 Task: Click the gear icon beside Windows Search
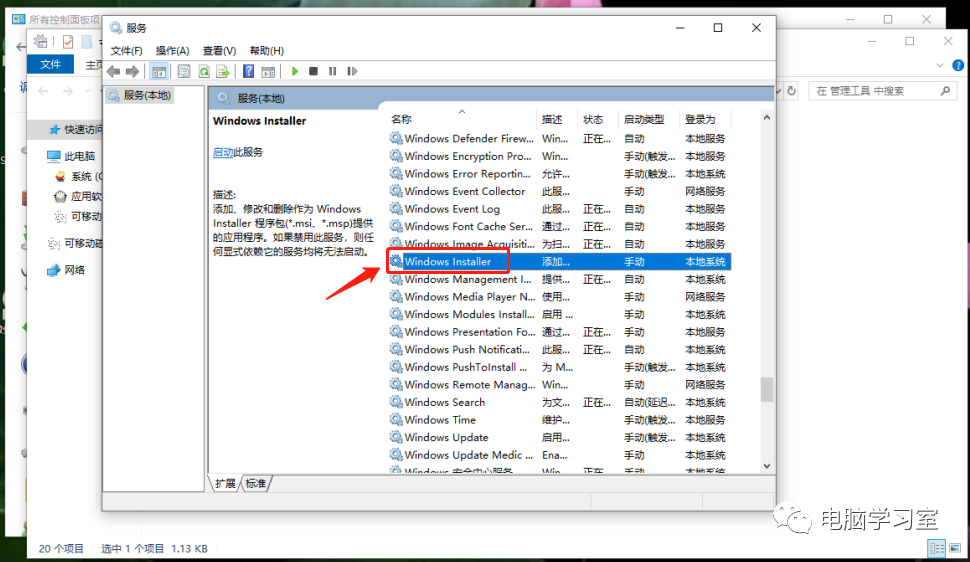[396, 402]
